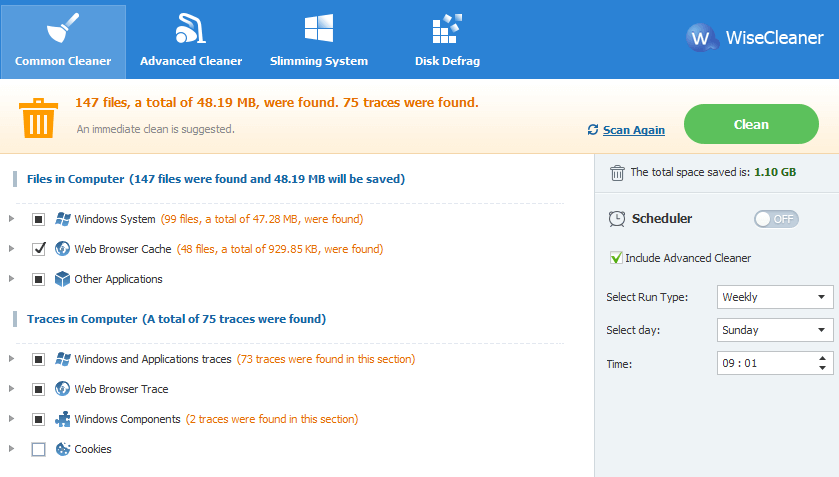The height and width of the screenshot is (477, 839).
Task: Click the Web Browser Cache globe icon
Action: 63,249
